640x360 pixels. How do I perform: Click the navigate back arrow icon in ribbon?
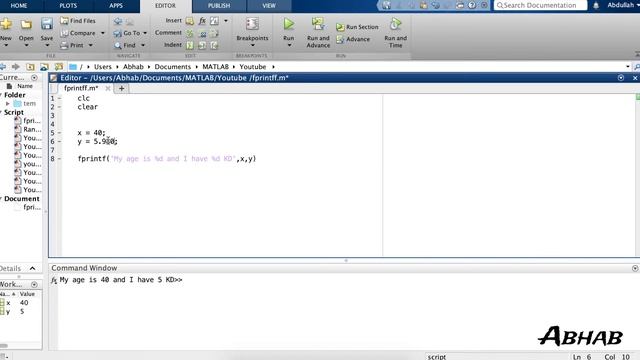point(118,21)
